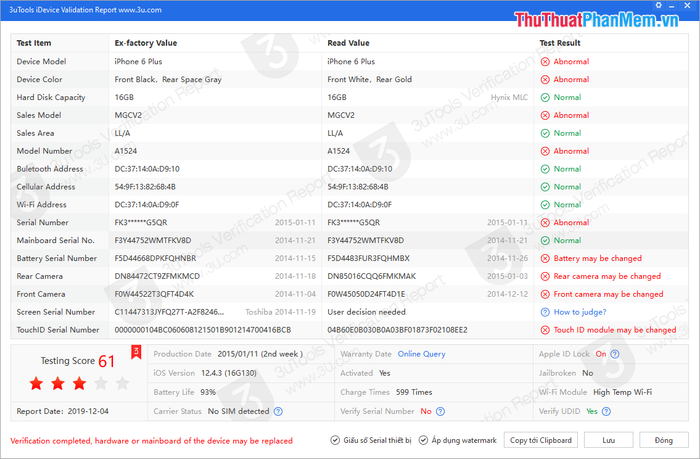This screenshot has width=700, height=459.
Task: Click the error icon beside Touch ID module may be changed
Action: (x=545, y=330)
